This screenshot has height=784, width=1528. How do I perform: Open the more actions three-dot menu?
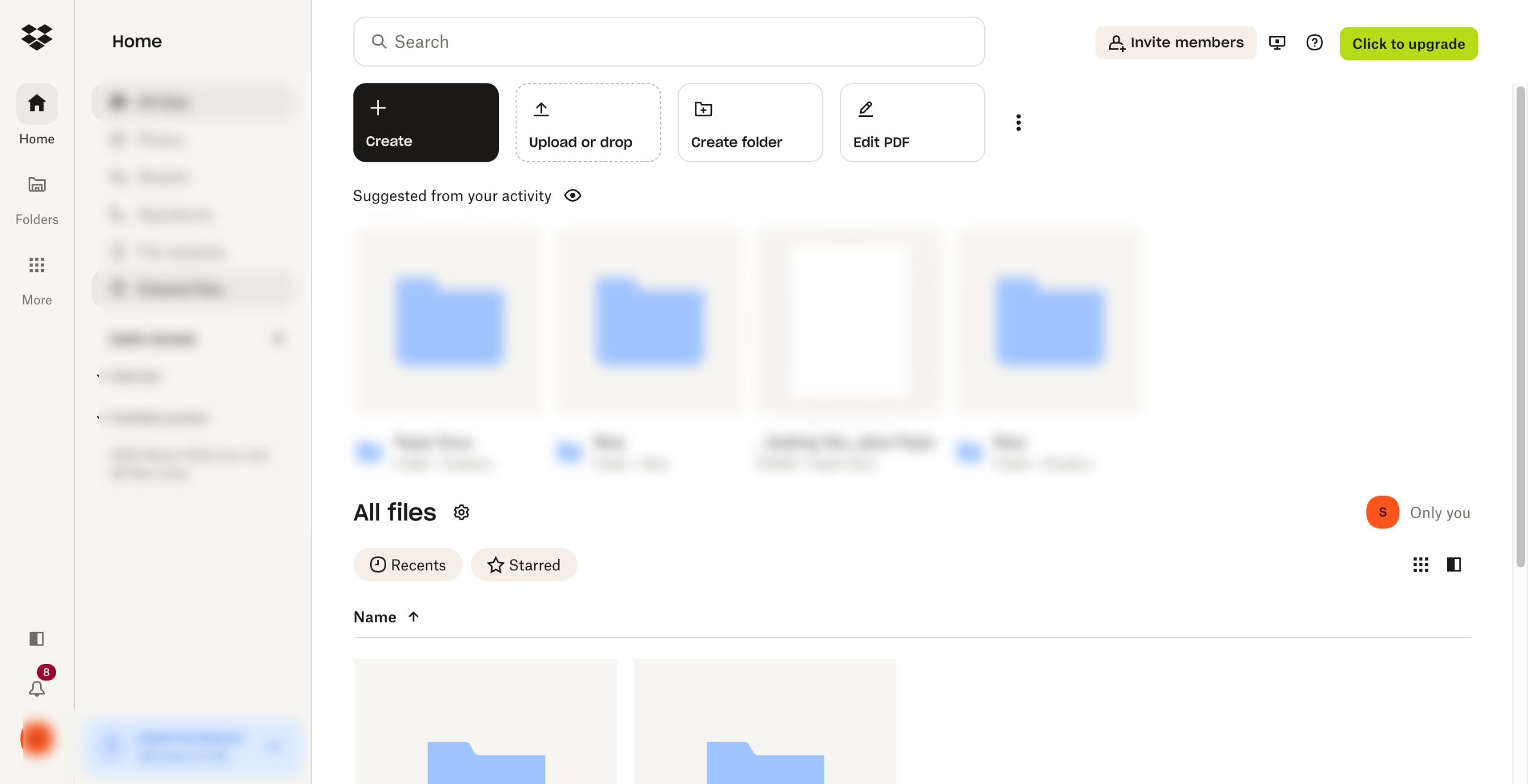(x=1018, y=122)
